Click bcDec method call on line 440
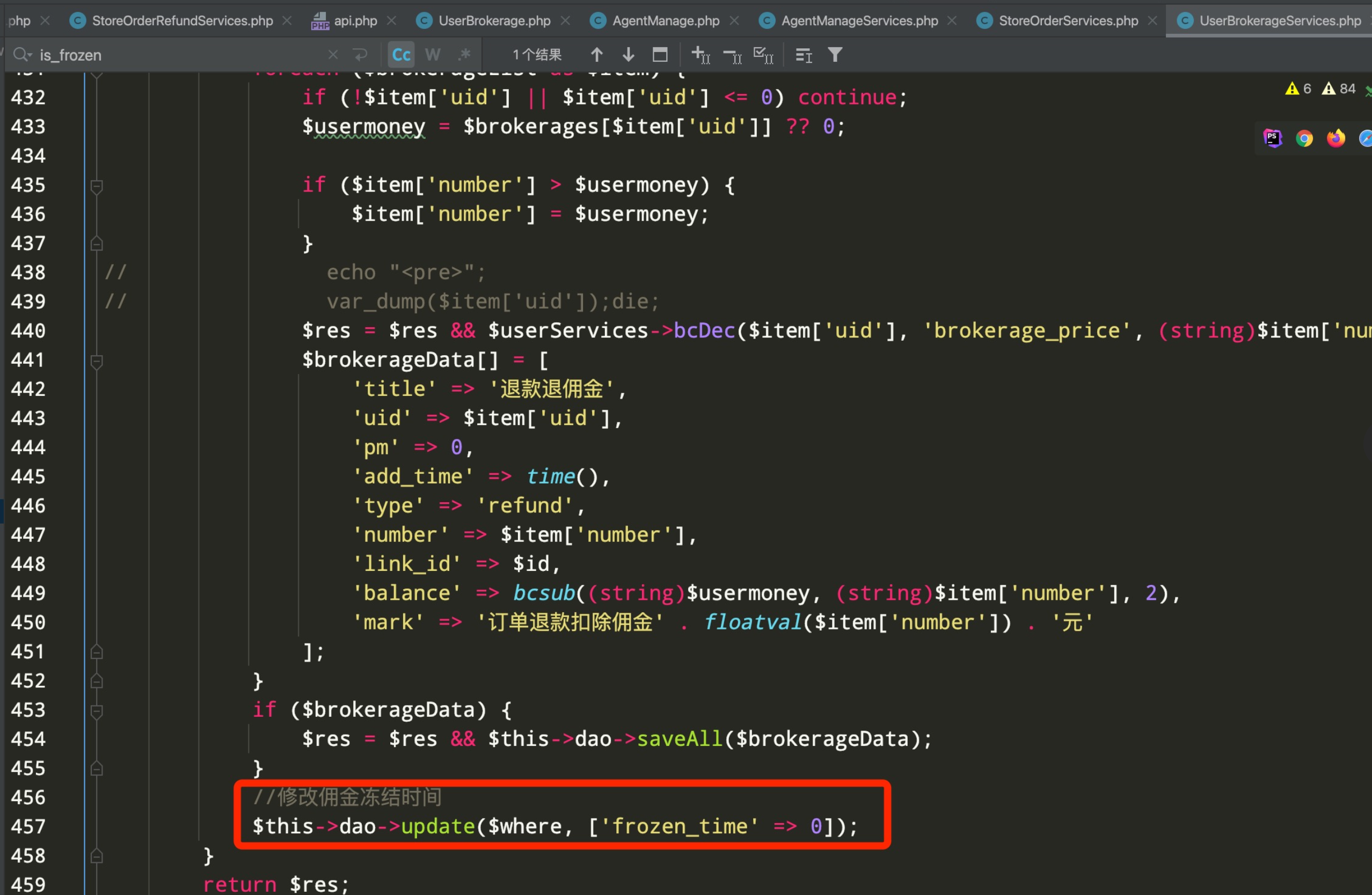The height and width of the screenshot is (895, 1372). click(x=704, y=331)
